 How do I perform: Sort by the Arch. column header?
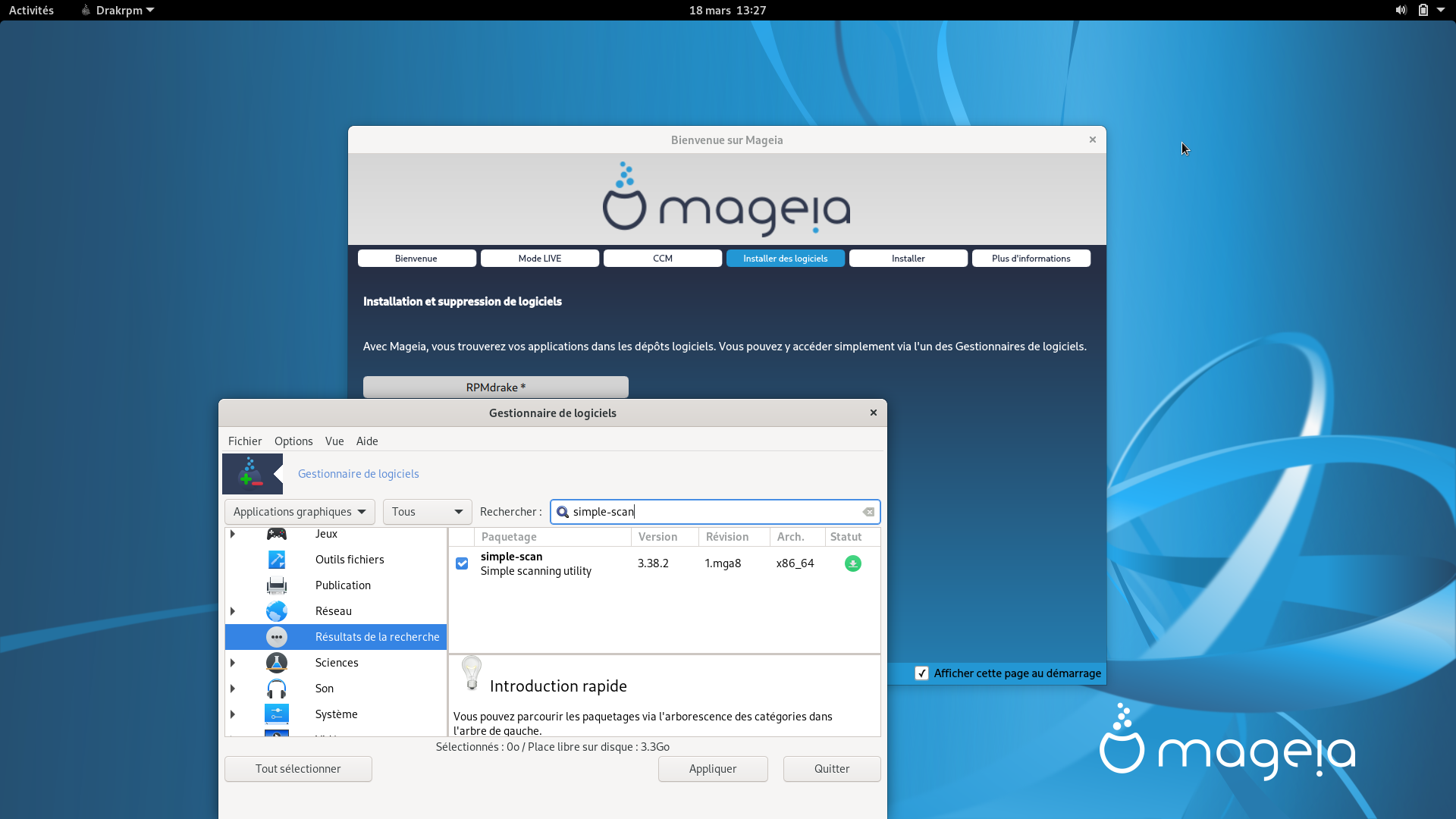pyautogui.click(x=797, y=537)
